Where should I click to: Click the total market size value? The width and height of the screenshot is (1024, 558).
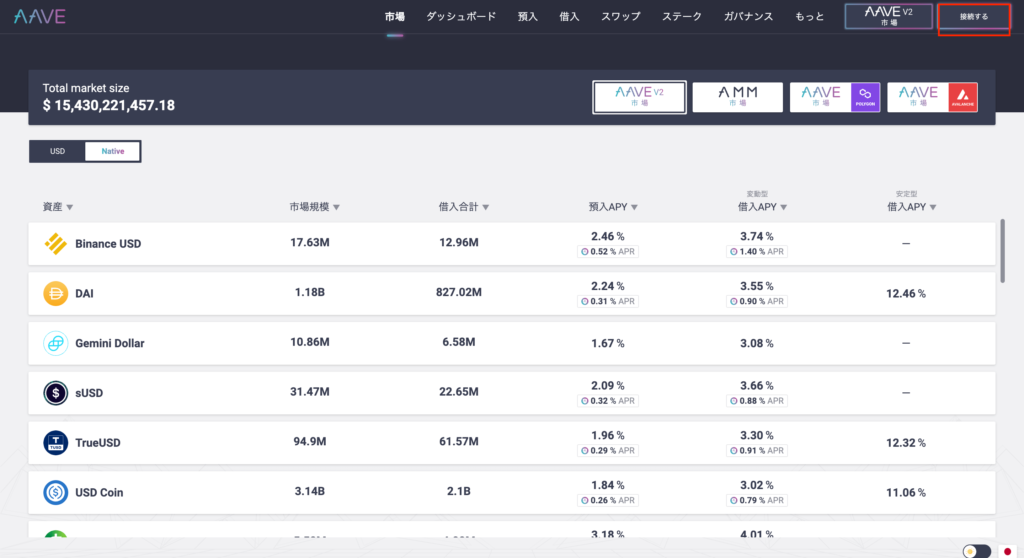tap(108, 105)
